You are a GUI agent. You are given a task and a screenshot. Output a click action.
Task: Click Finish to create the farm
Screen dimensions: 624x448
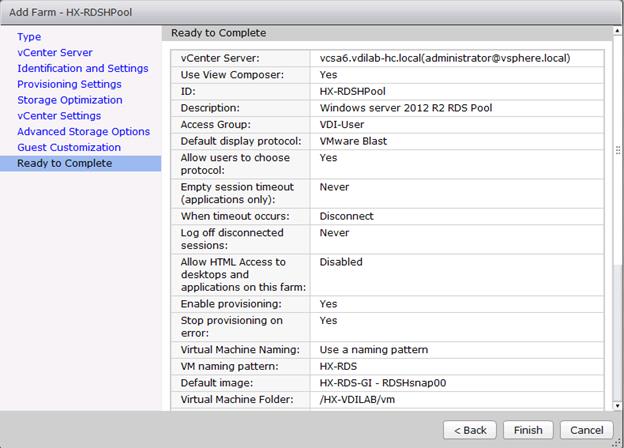click(x=528, y=430)
